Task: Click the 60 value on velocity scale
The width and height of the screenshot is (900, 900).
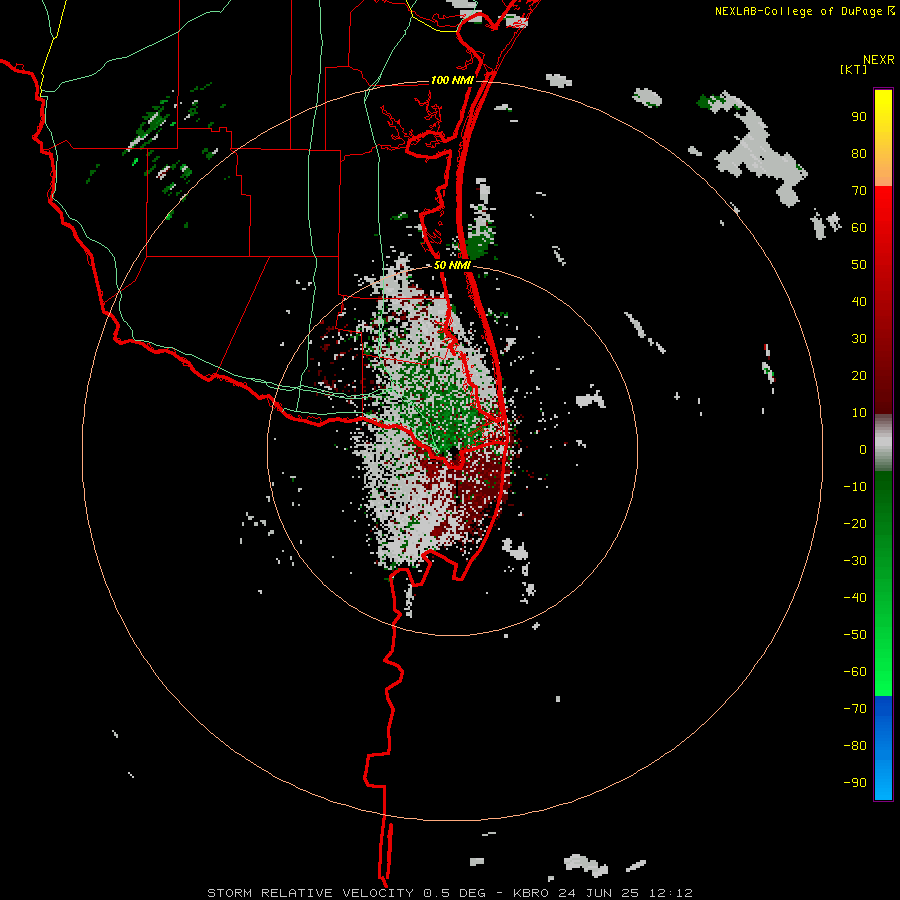Action: tap(859, 228)
